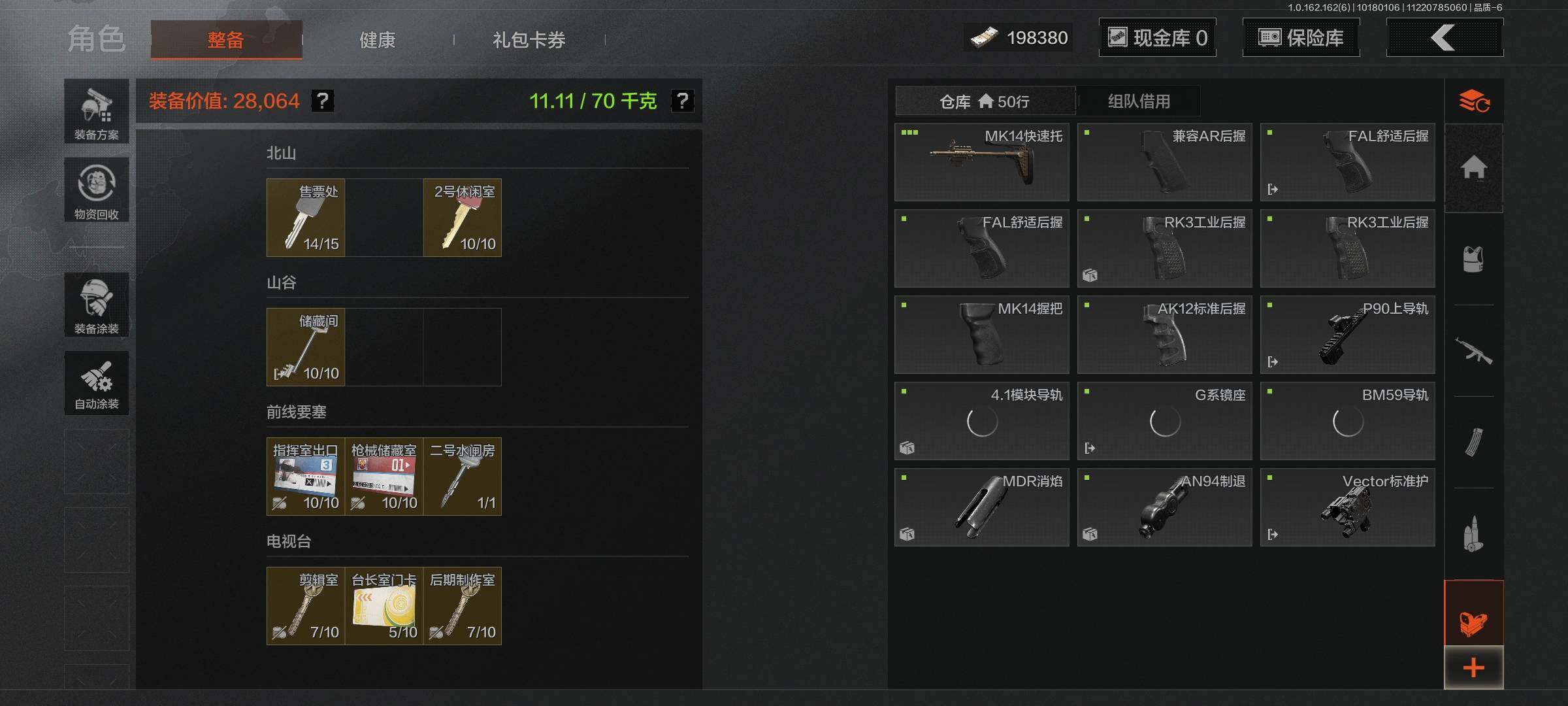Open the 物资回收 recycling icon
The width and height of the screenshot is (1568, 706).
click(97, 190)
